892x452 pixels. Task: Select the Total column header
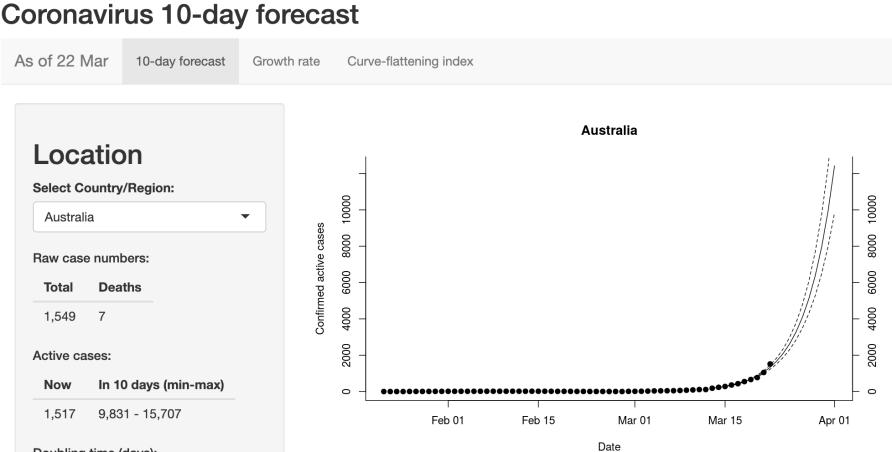[x=58, y=287]
